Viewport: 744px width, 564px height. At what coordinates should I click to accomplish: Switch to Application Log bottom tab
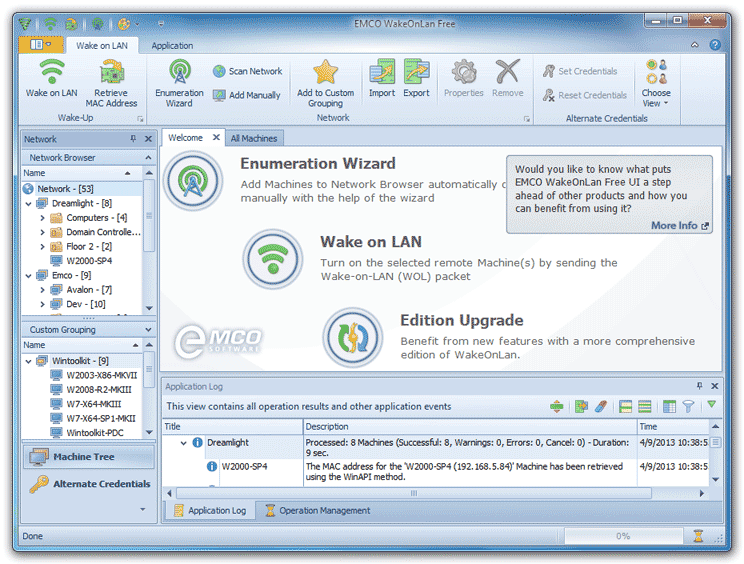click(211, 510)
